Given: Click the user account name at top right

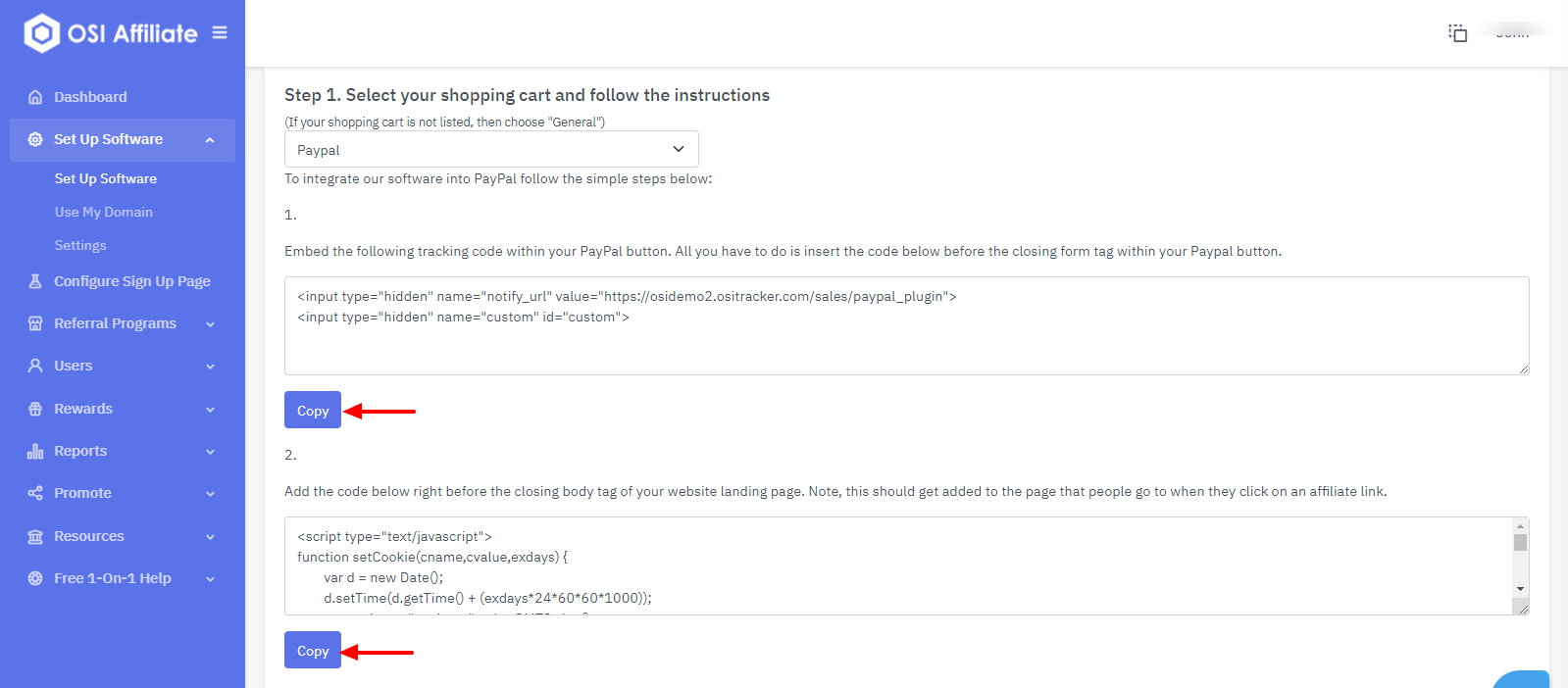Looking at the screenshot, I should click(1513, 33).
